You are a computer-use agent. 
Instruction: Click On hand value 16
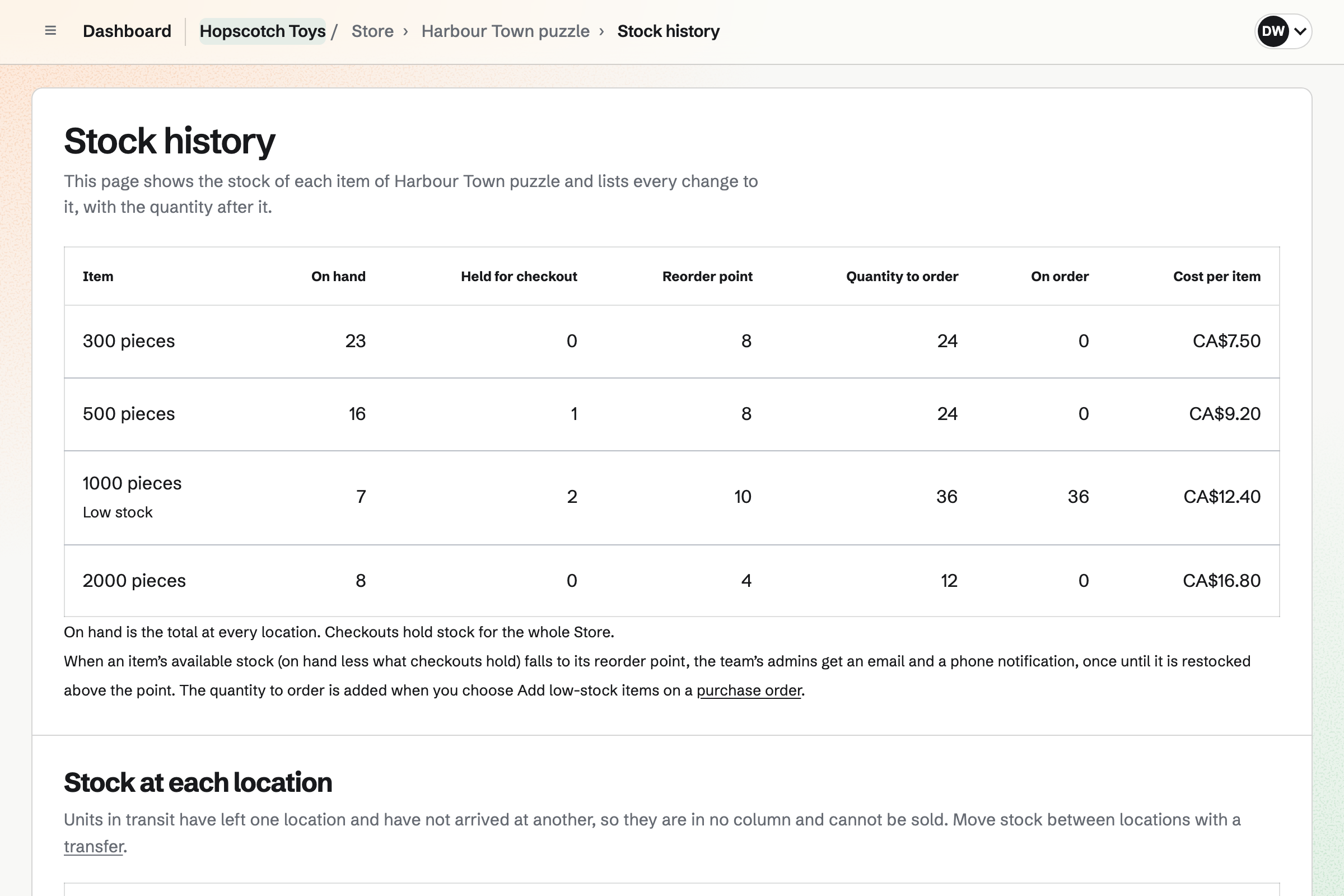[x=357, y=414]
